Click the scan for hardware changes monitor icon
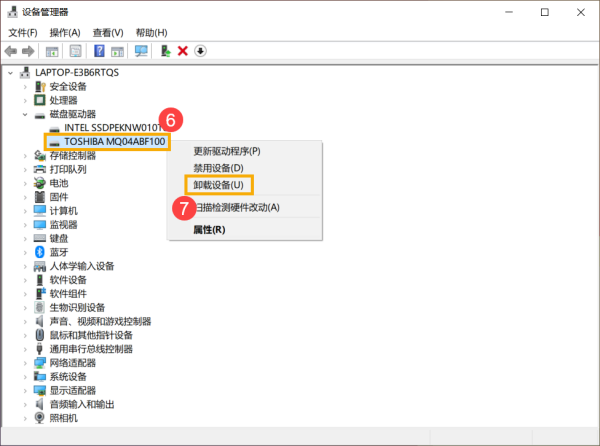Viewport: 600px width, 446px height. coord(141,51)
